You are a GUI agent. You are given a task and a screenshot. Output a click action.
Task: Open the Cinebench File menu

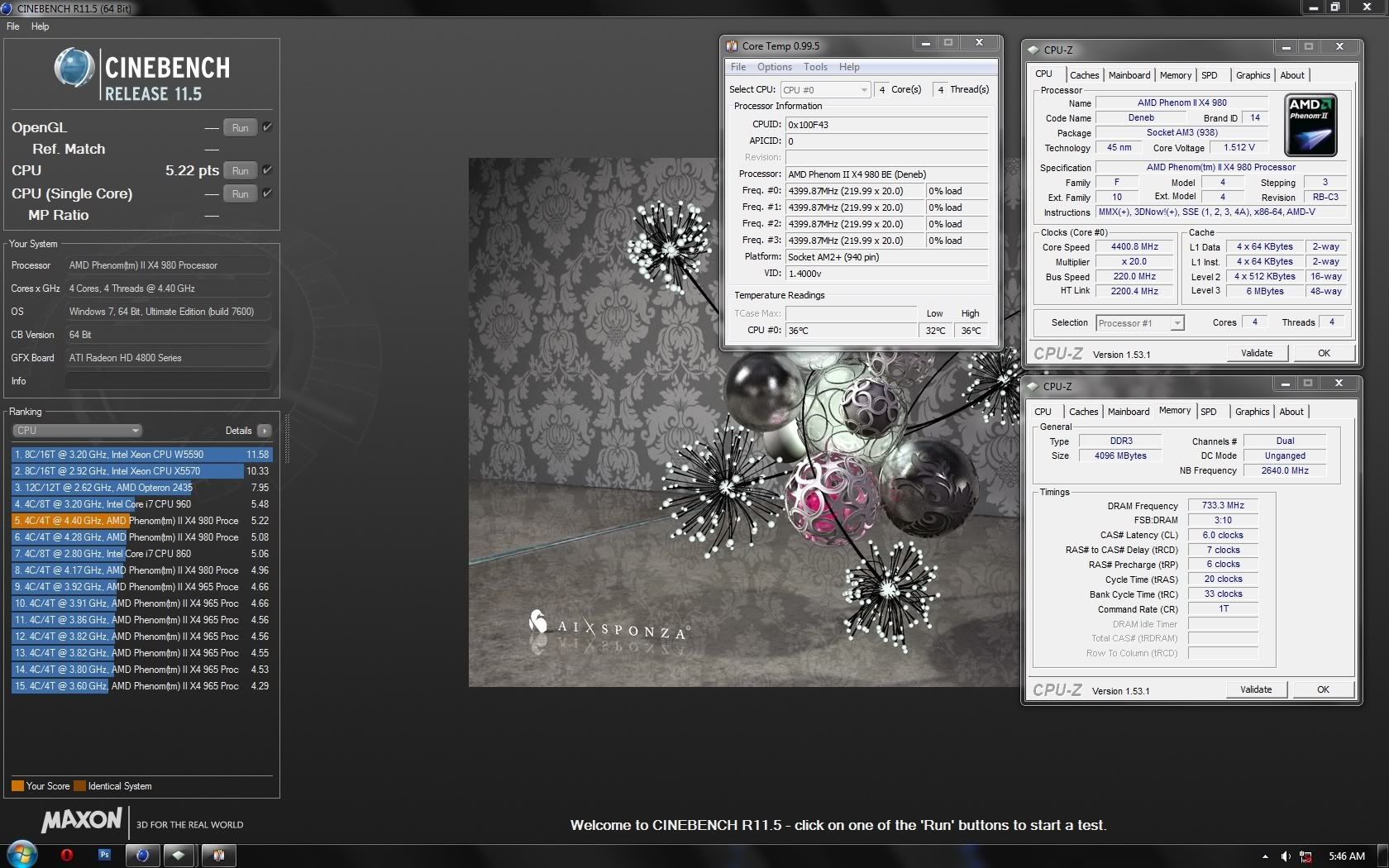pos(13,26)
